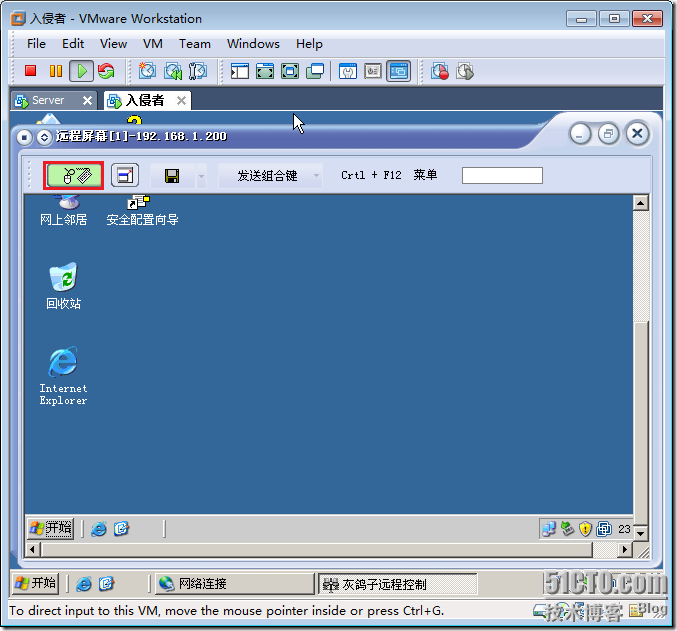The width and height of the screenshot is (677, 631).
Task: Click the orange Suspend (pause) toolbar icon
Action: point(56,71)
